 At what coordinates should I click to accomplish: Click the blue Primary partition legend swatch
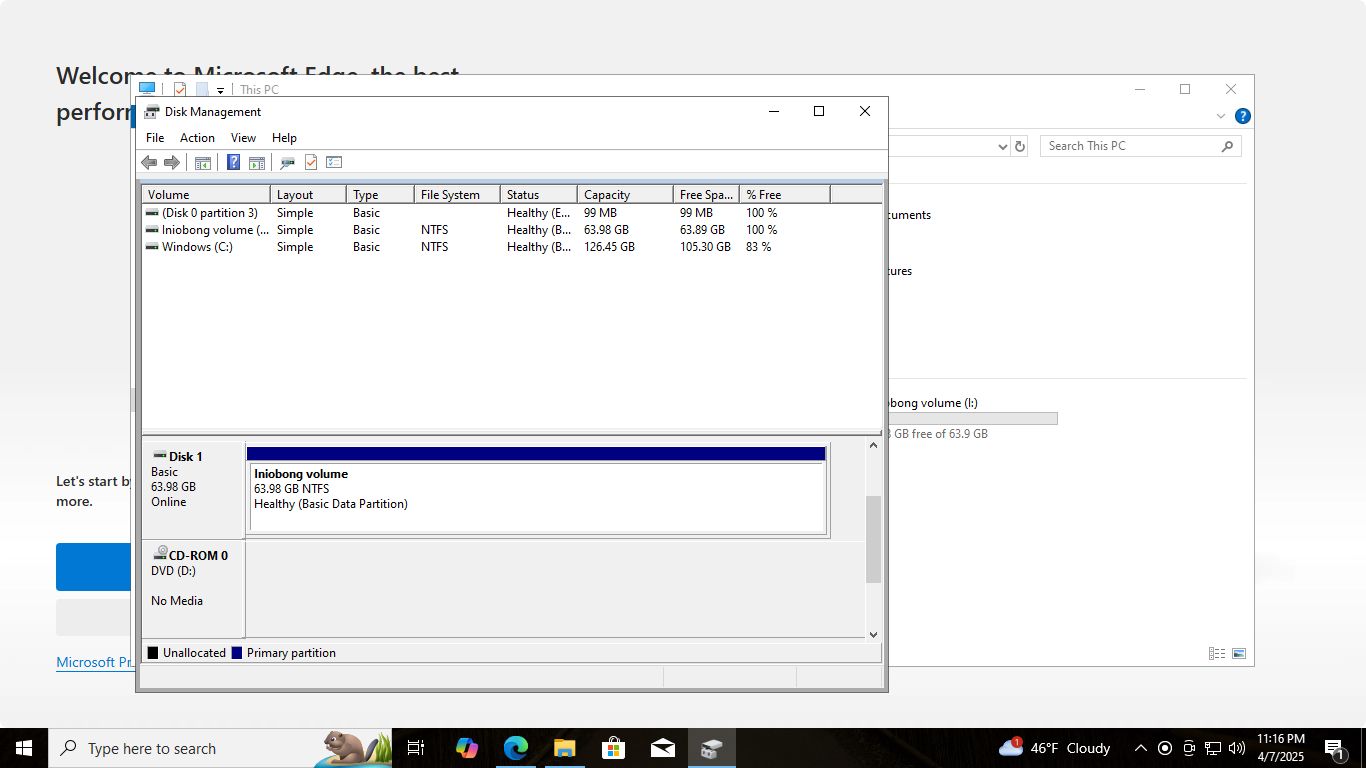(x=237, y=653)
